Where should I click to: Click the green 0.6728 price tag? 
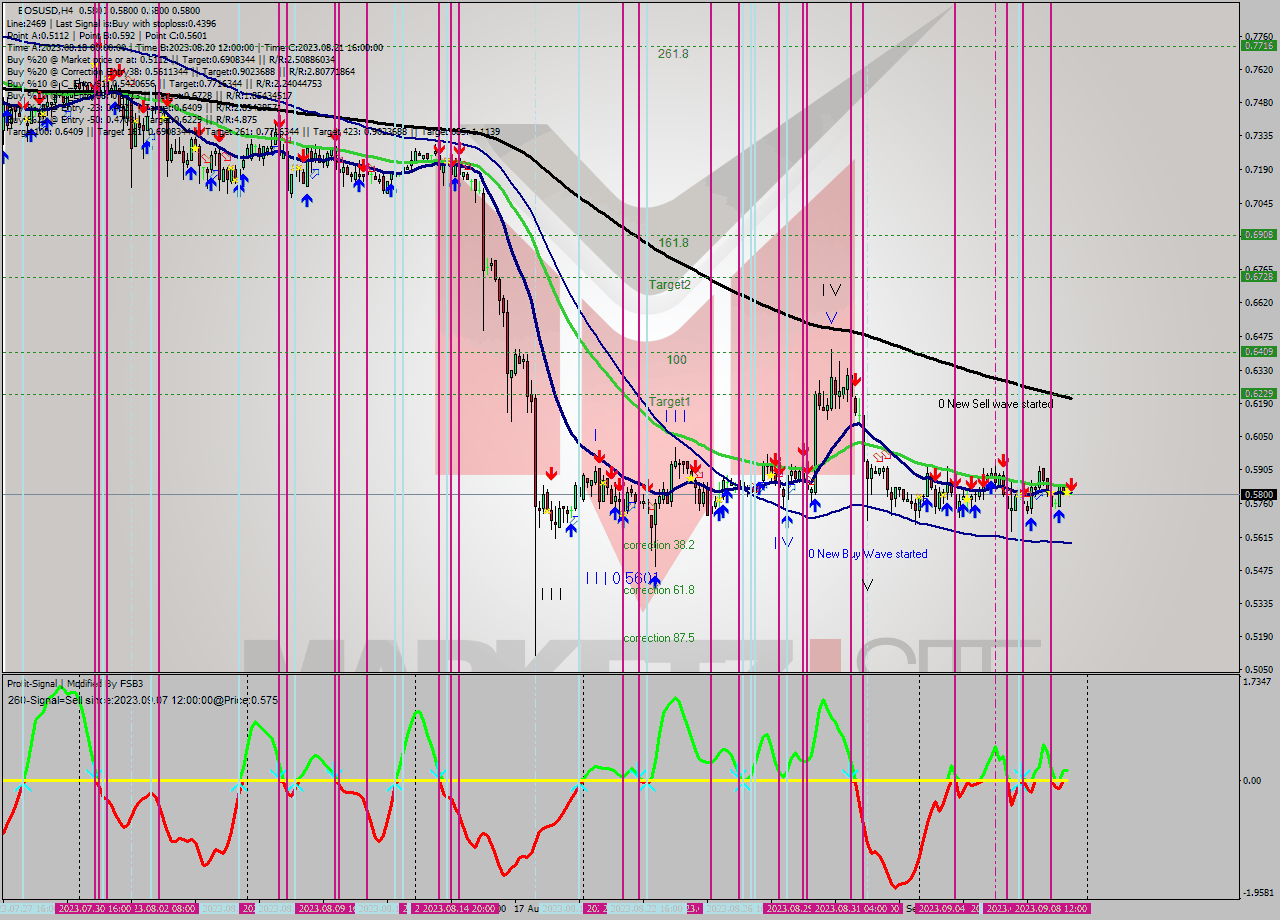tap(1258, 277)
